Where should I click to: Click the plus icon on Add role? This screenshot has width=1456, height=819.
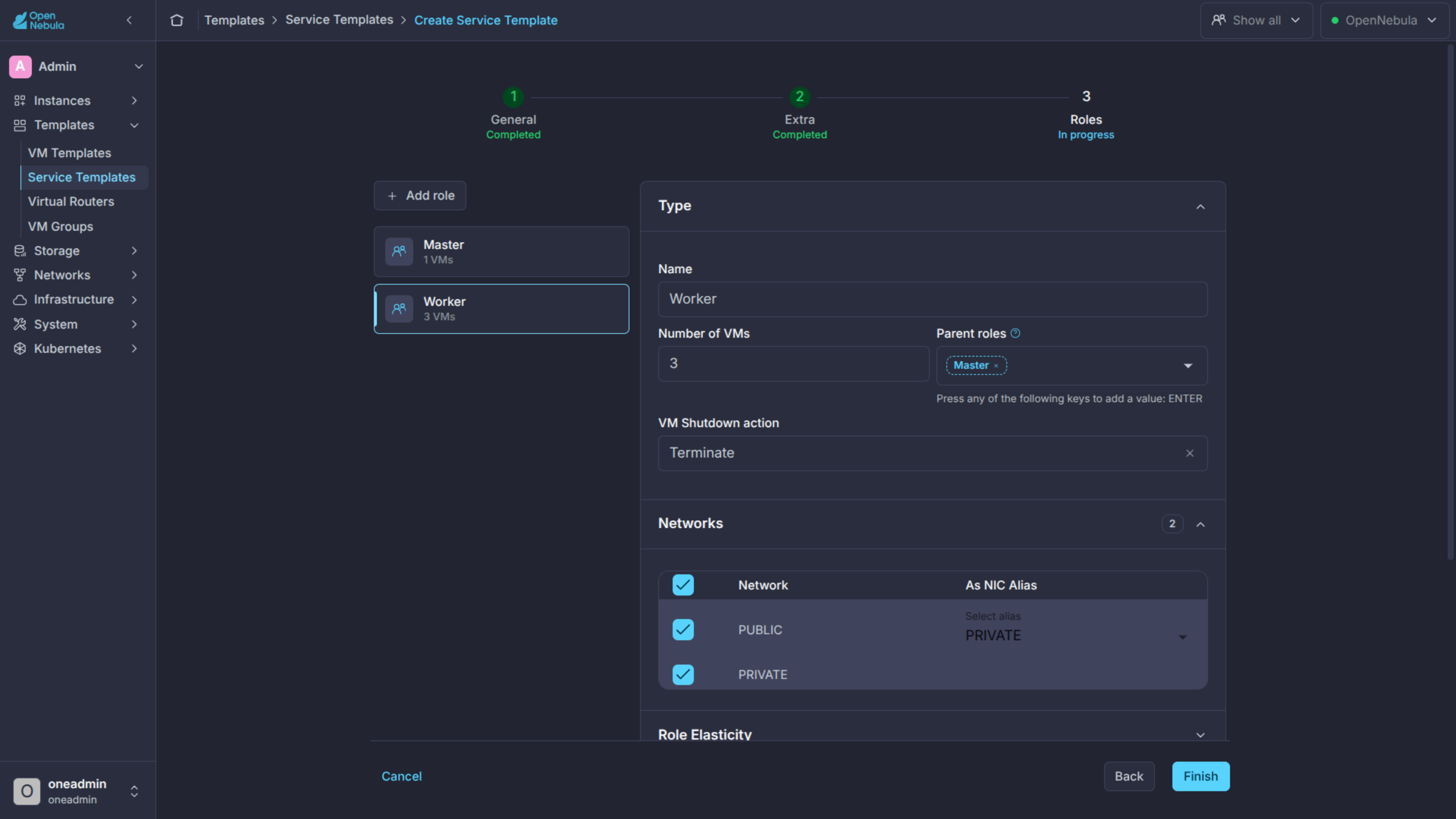click(x=392, y=196)
